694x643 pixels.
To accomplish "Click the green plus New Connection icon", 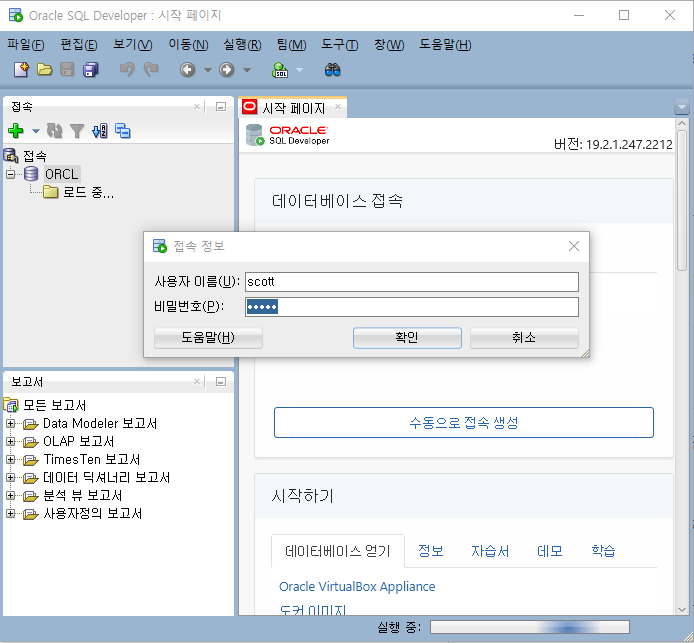I will pyautogui.click(x=16, y=131).
